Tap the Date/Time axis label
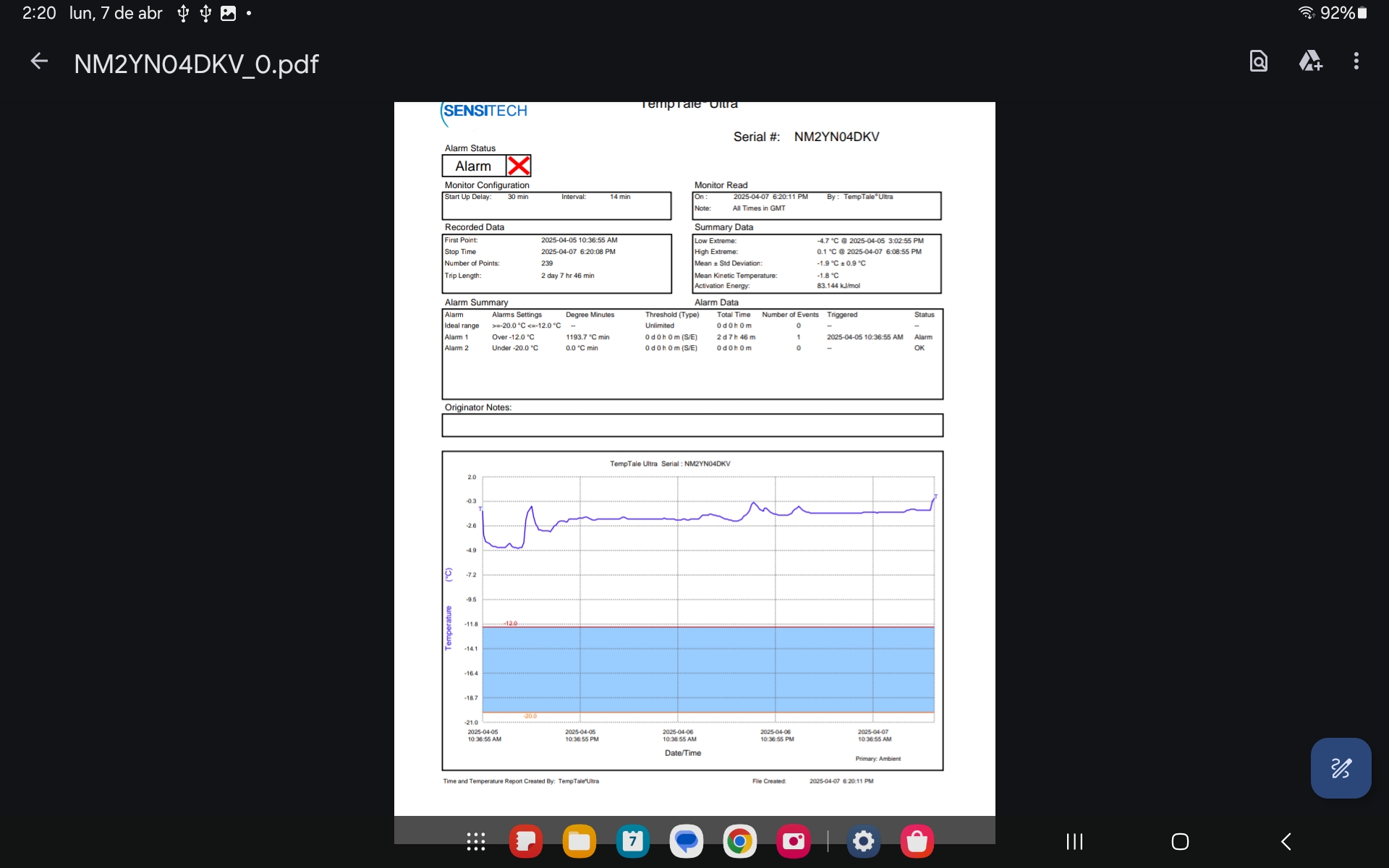 [683, 753]
